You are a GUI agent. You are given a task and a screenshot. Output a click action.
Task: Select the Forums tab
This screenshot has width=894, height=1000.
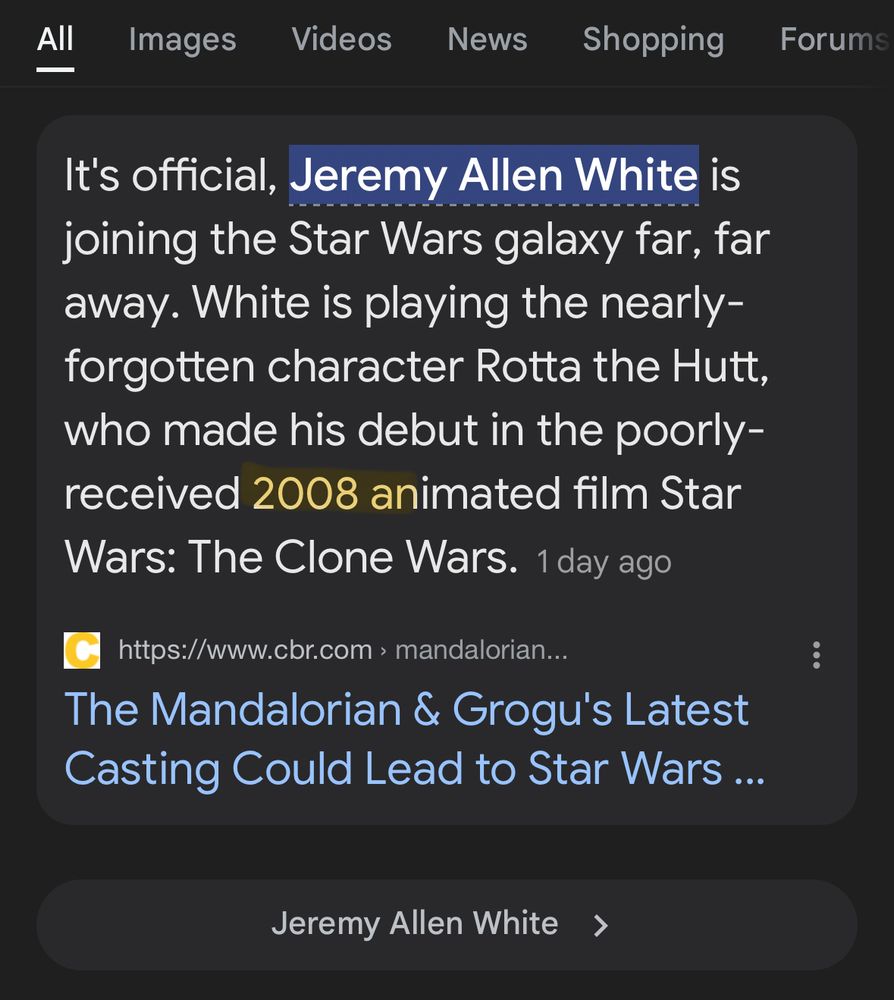click(x=835, y=39)
